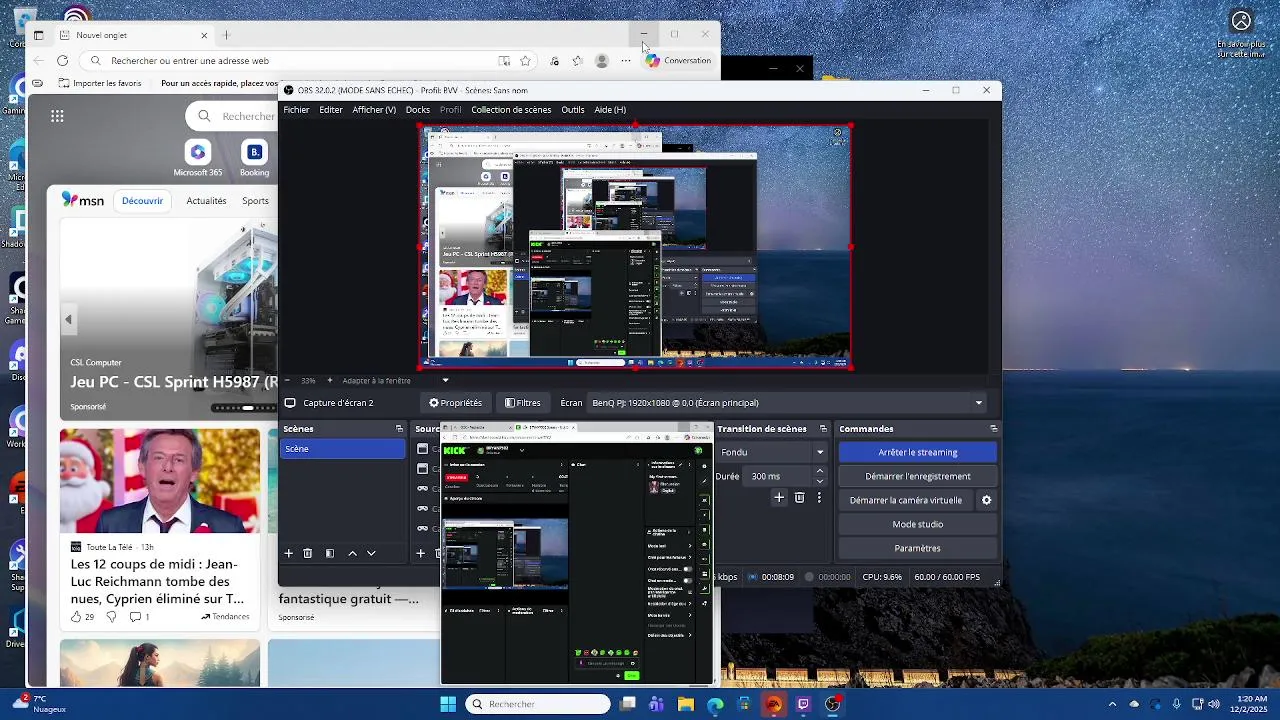
Task: Click Démarrer l'enregistrement
Action: (918, 477)
